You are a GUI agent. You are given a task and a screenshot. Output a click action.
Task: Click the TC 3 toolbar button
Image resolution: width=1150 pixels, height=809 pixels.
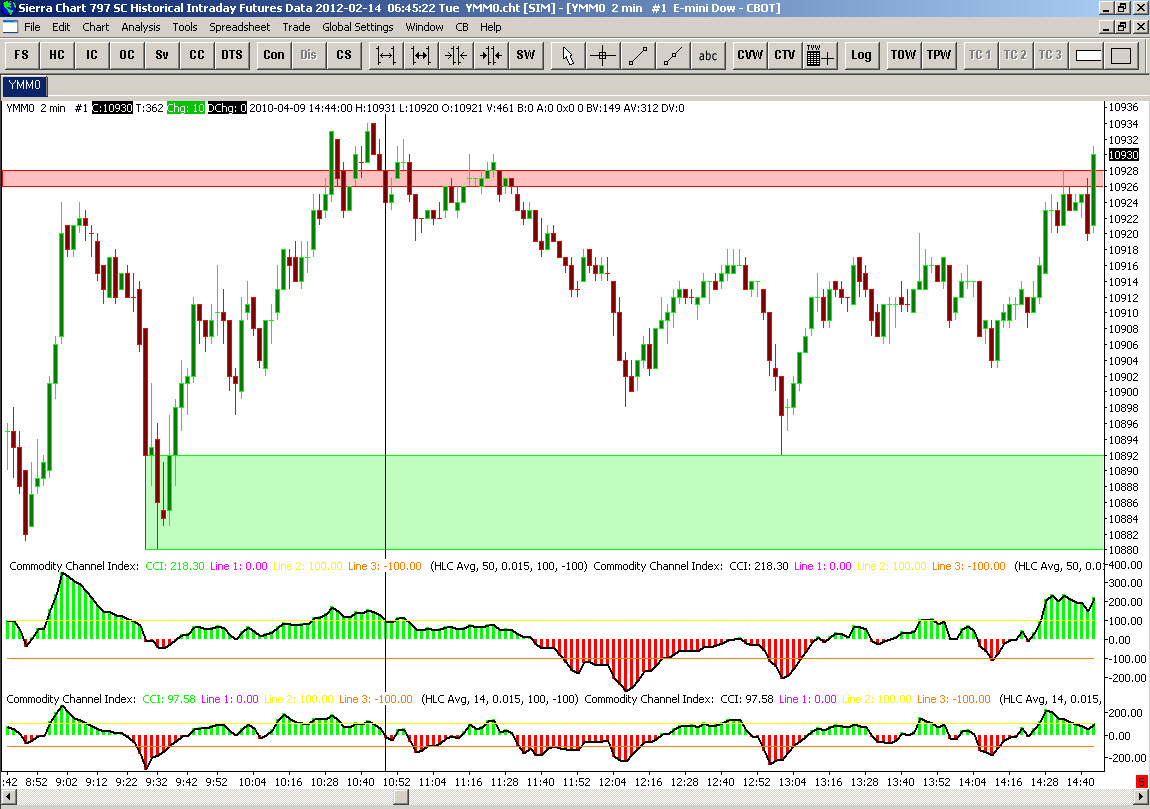coord(1050,55)
